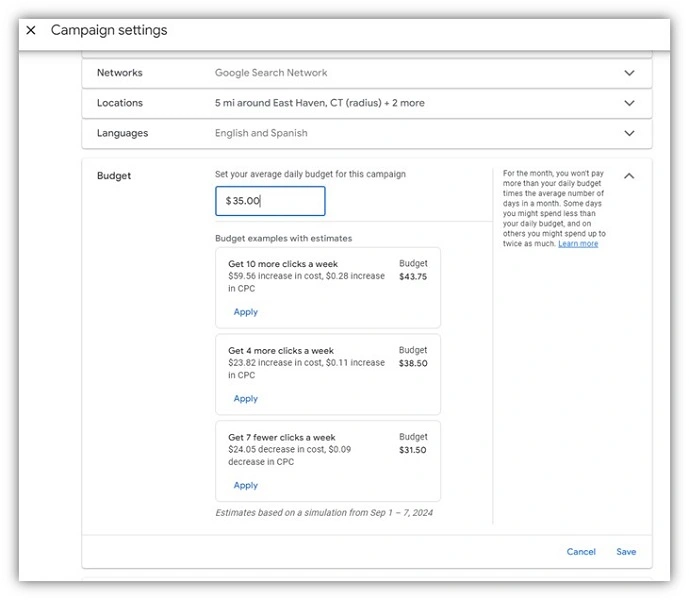Click the 'Set your average daily budget' caption
689x600 pixels.
pyautogui.click(x=310, y=174)
